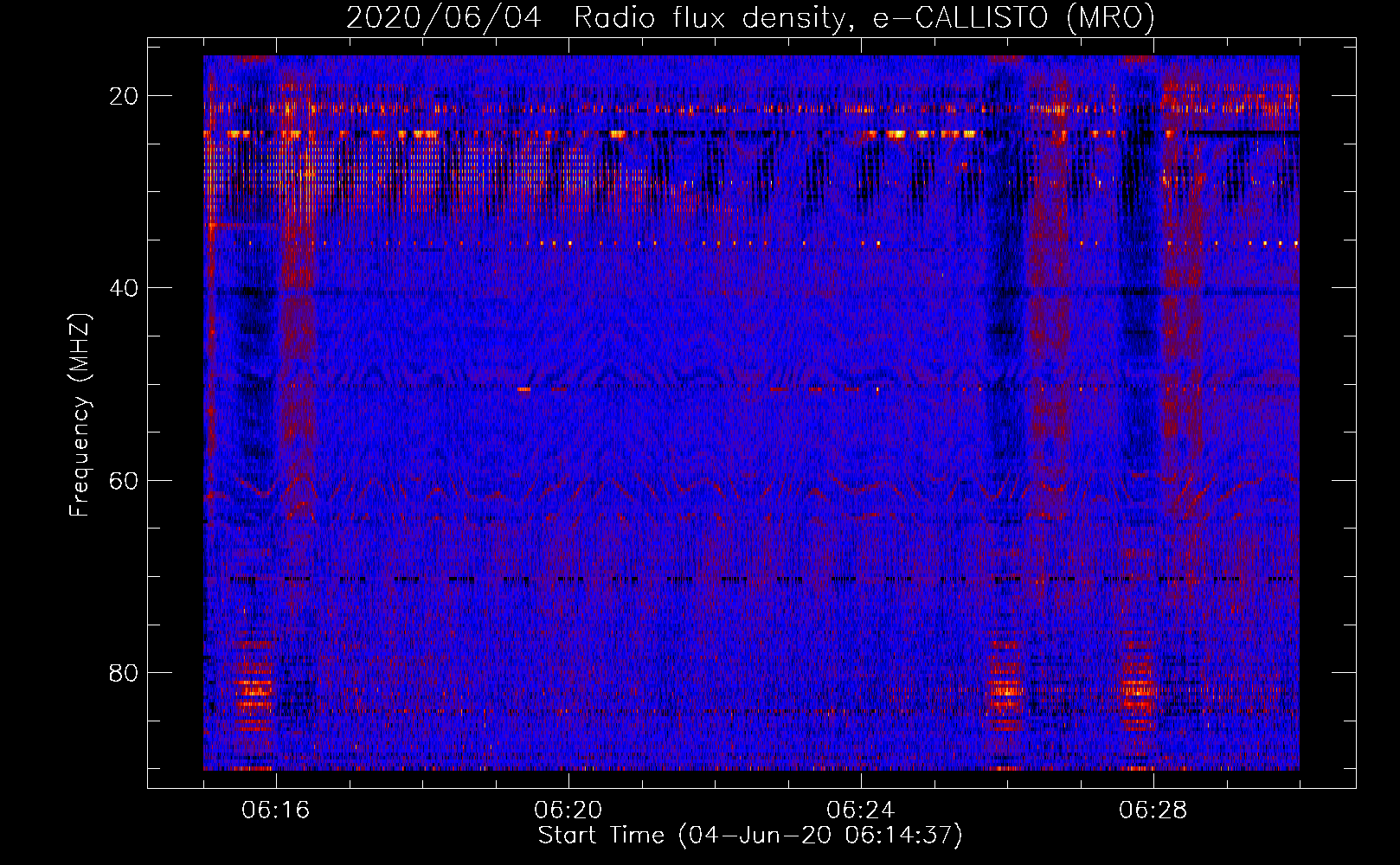The image size is (1400, 865).
Task: Click the "06:16" time tick label
Action: [276, 811]
